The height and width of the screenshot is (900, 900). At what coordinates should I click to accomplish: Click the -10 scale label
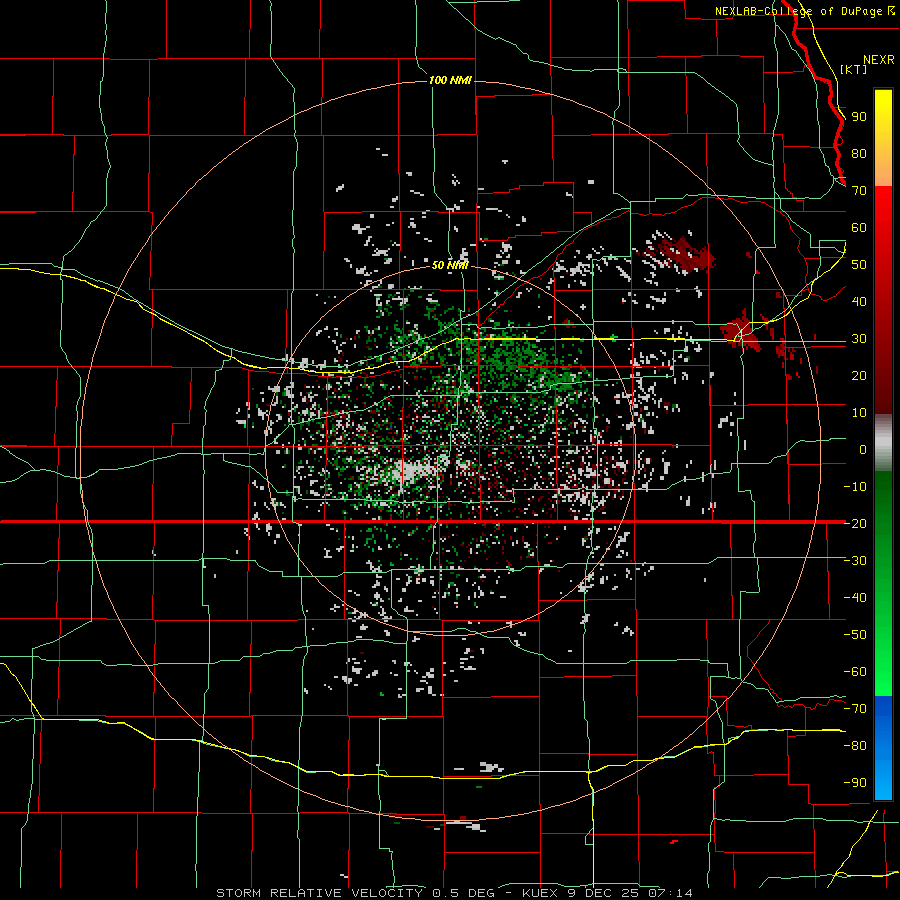tap(855, 487)
